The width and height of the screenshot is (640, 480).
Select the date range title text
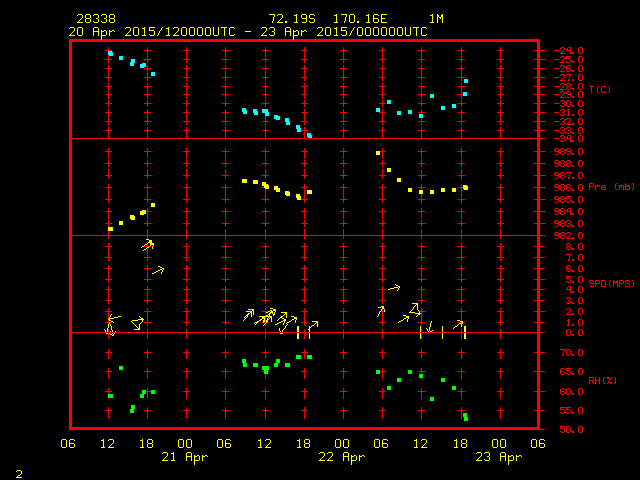248,32
